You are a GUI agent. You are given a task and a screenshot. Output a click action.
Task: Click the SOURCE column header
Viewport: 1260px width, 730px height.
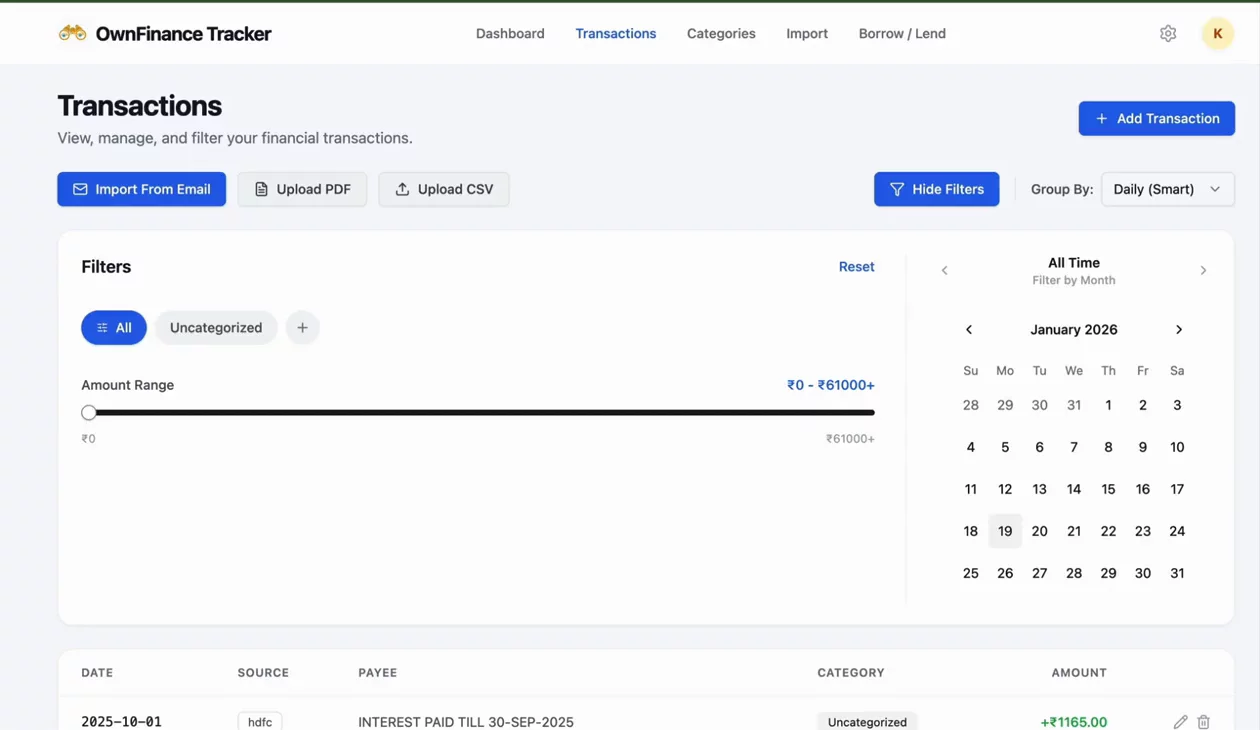(x=263, y=673)
